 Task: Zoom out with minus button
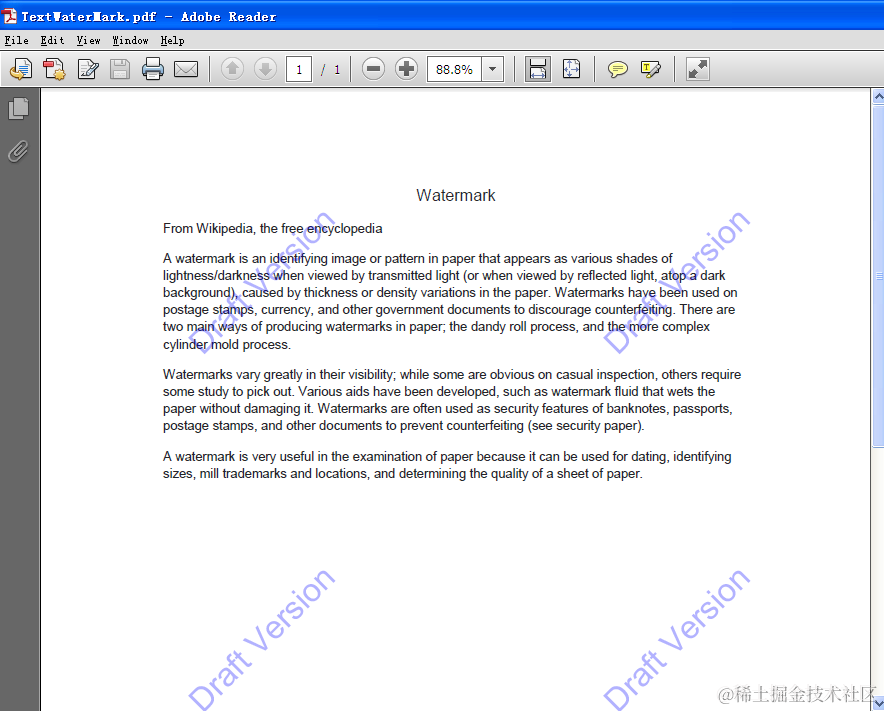click(x=373, y=69)
